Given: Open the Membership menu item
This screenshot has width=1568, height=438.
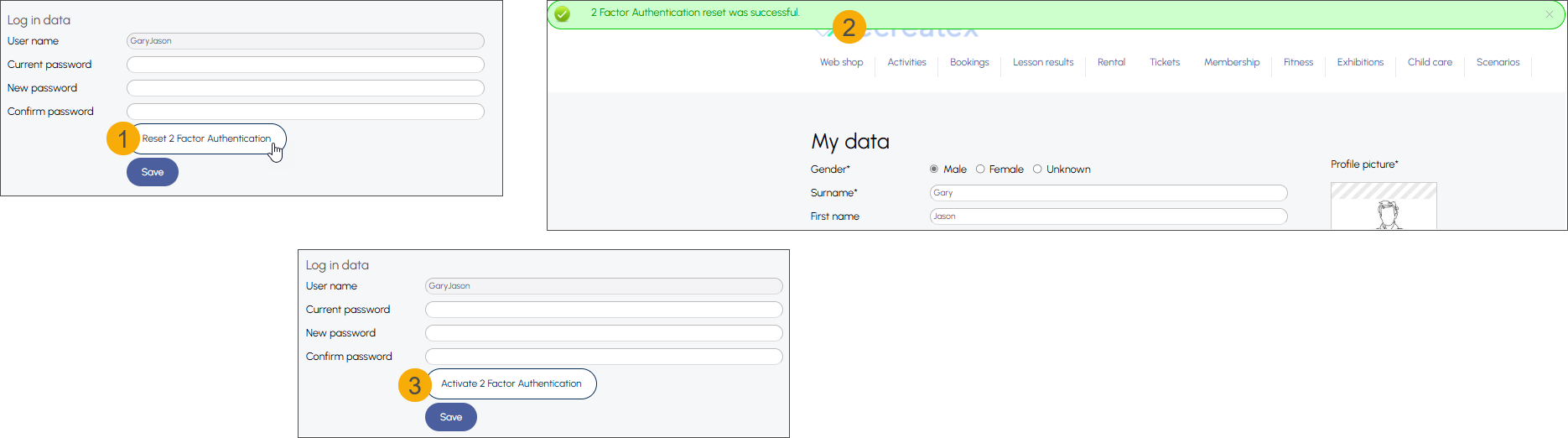Looking at the screenshot, I should click(1231, 62).
